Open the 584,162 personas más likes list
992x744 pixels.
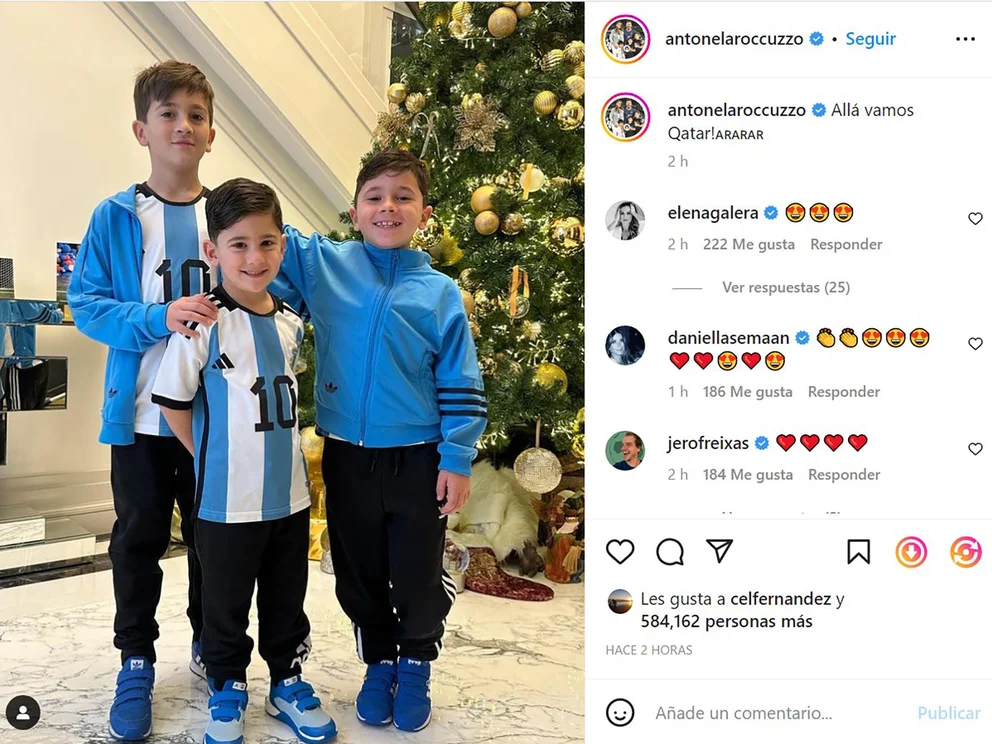[x=726, y=622]
